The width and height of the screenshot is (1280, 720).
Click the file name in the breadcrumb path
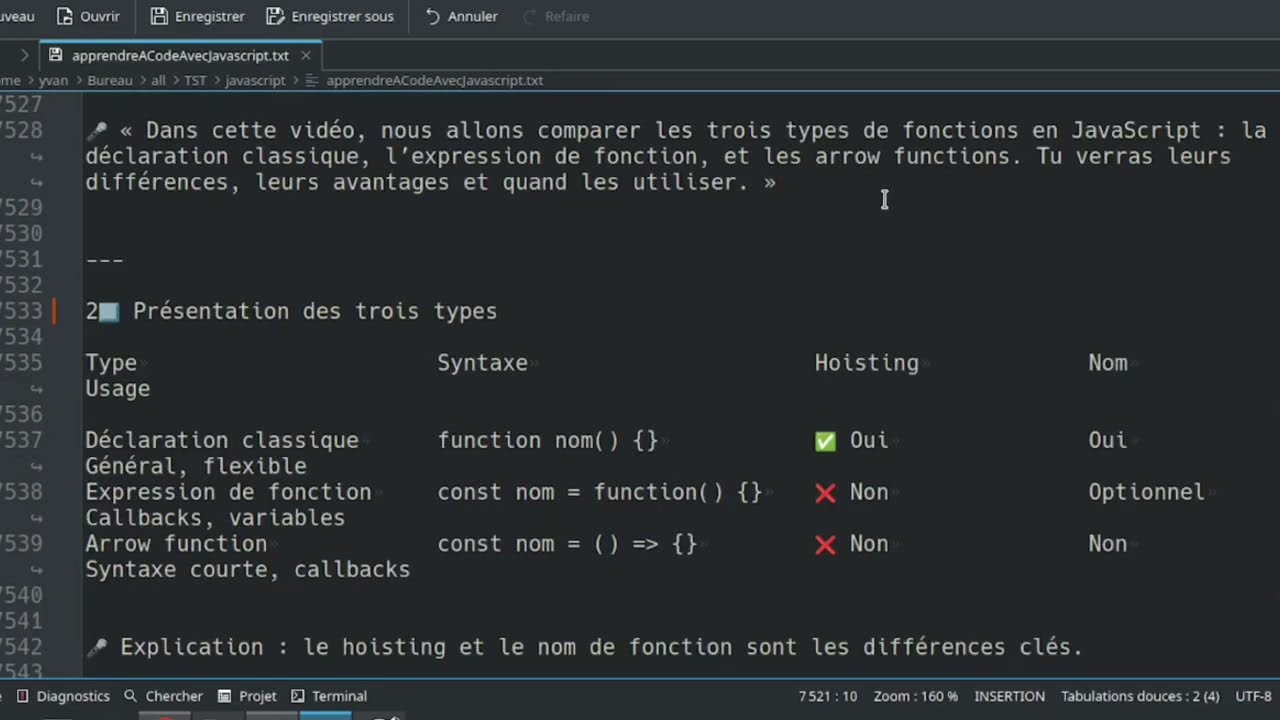tap(434, 80)
